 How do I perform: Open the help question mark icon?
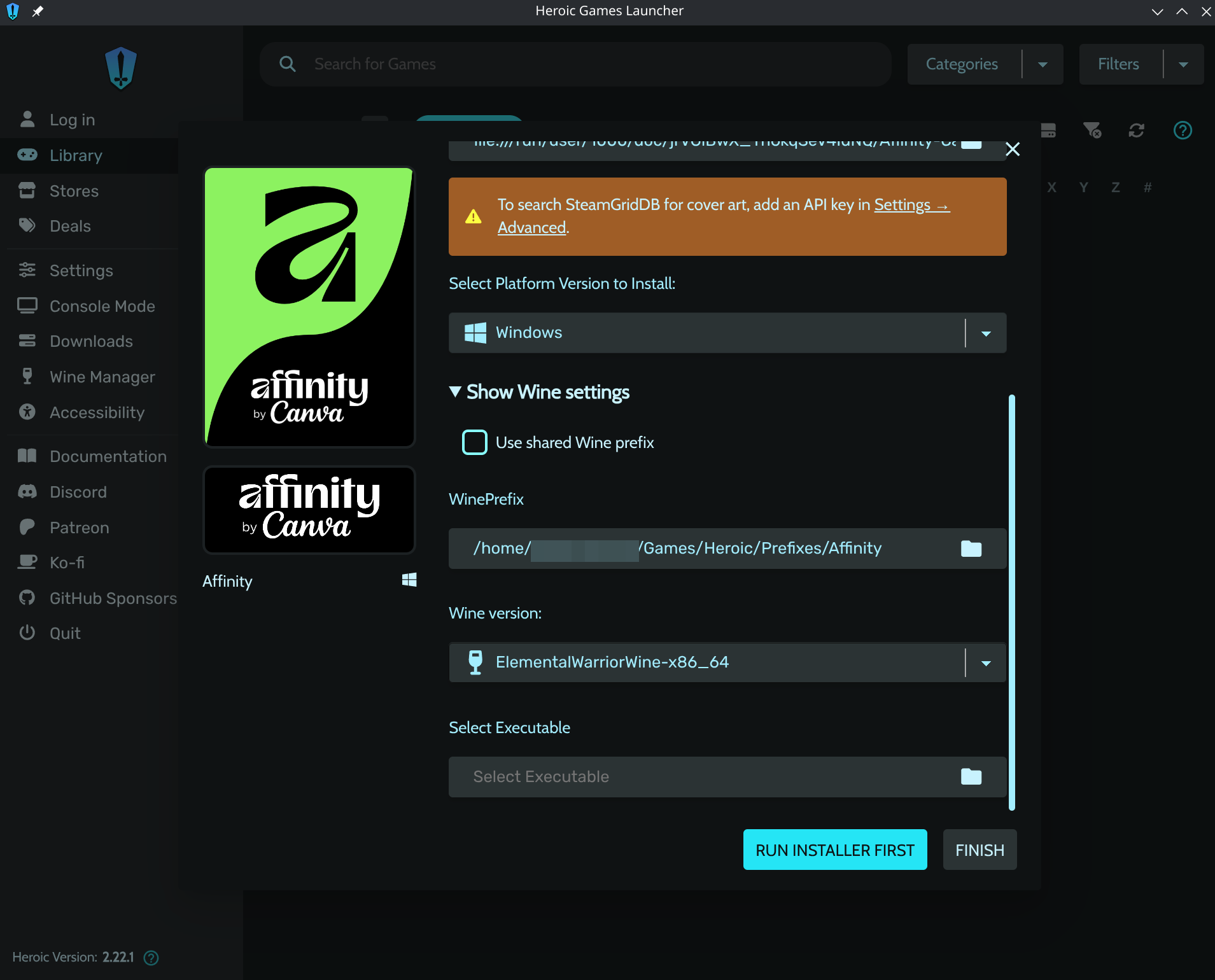pos(1183,130)
